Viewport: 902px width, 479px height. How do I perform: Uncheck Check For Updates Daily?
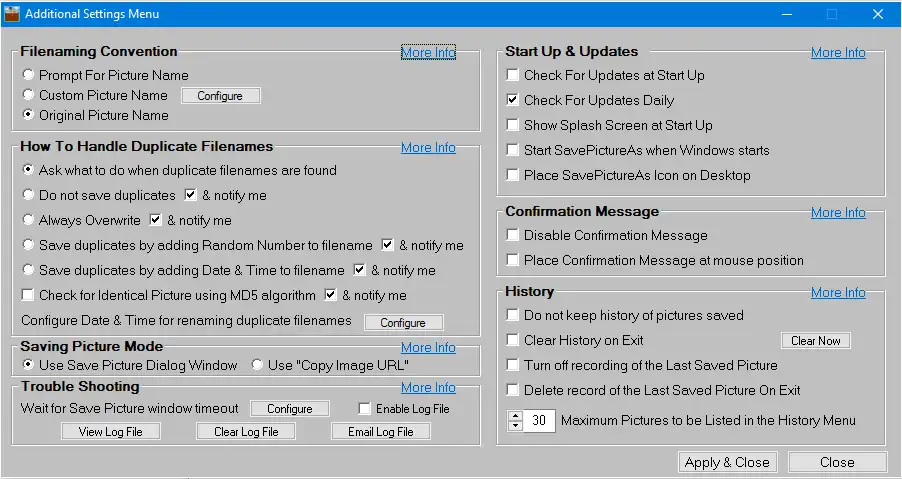[x=513, y=100]
